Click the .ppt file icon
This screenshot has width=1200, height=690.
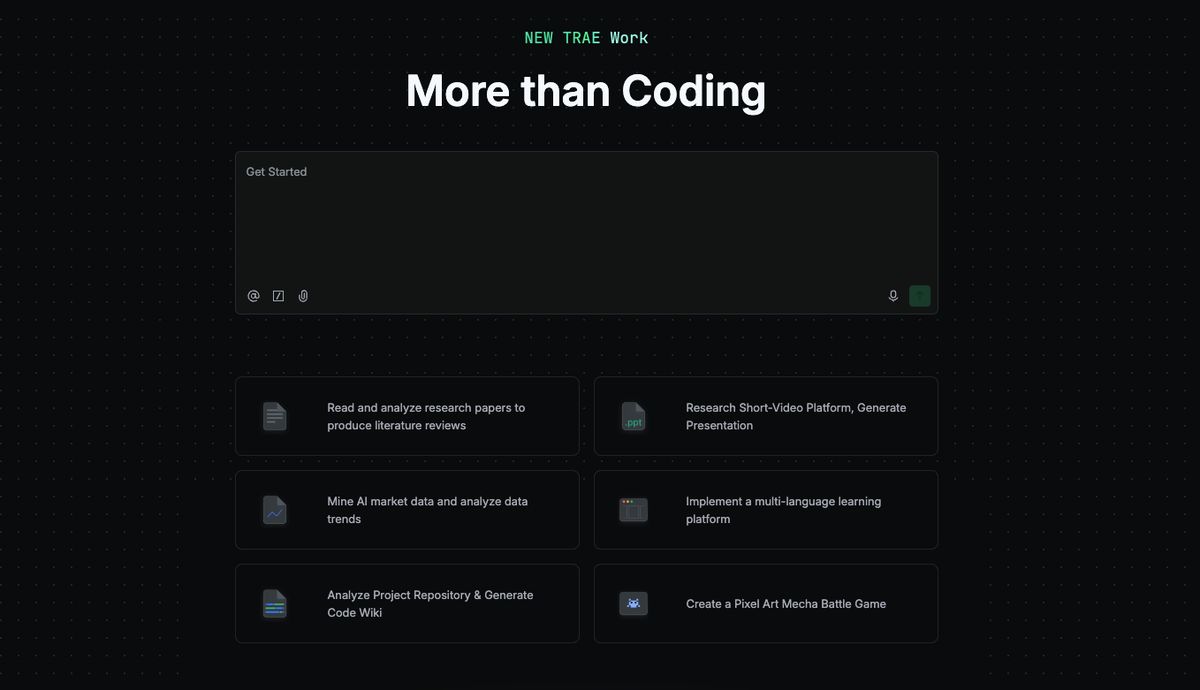634,416
